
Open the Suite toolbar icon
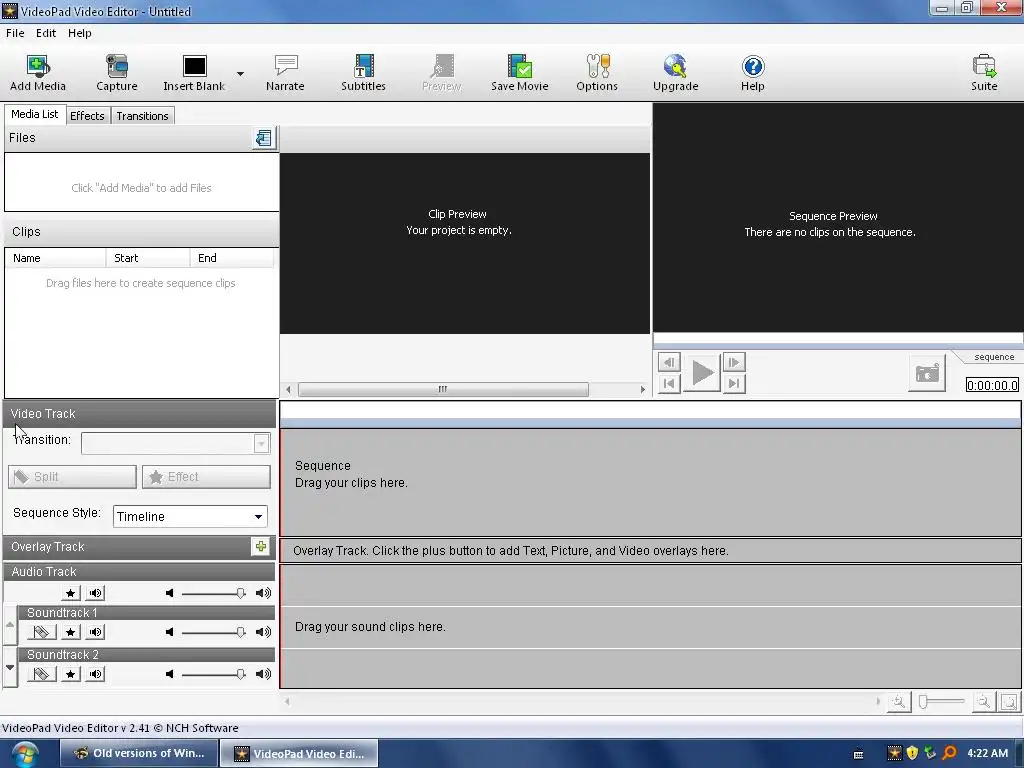[984, 72]
